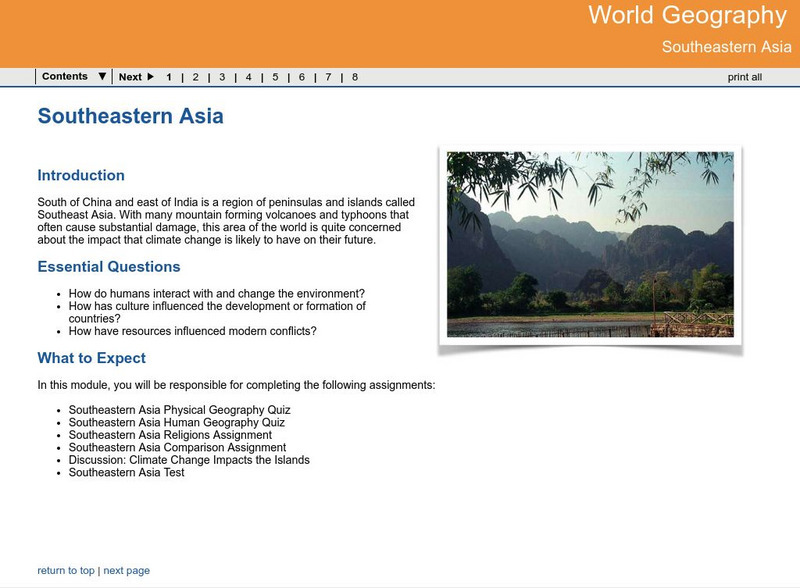
Task: Click the return to top link
Action: pos(66,571)
